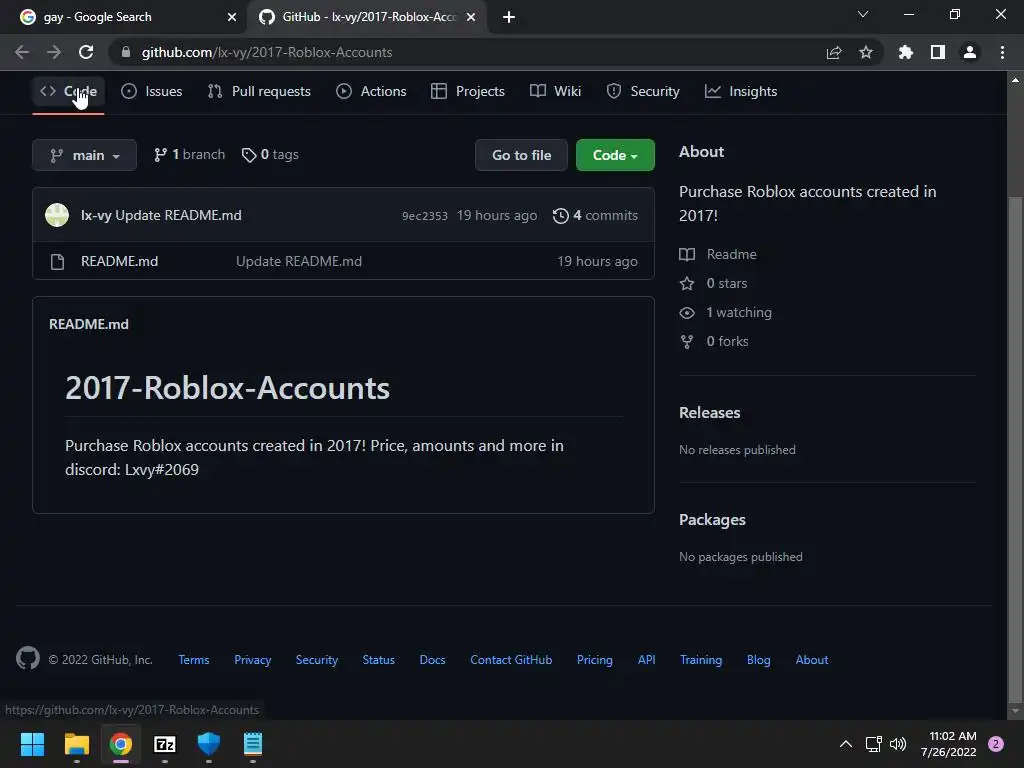Click the fork icon for 0 forks
This screenshot has width=1024, height=768.
pos(687,342)
